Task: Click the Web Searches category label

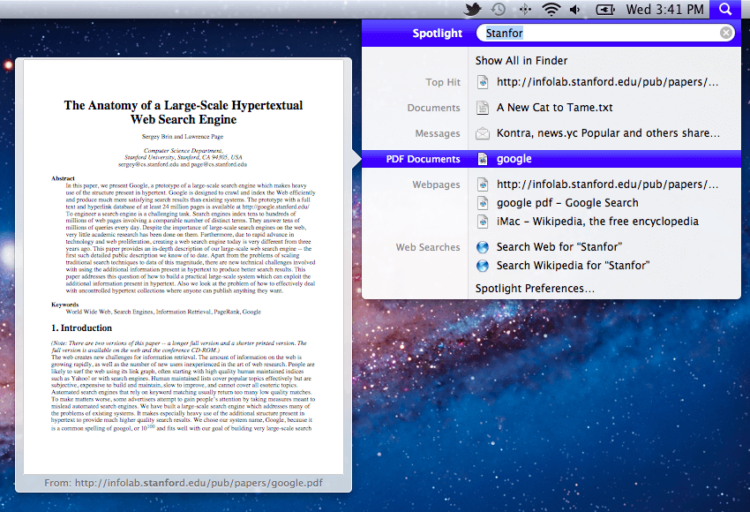Action: 428,247
